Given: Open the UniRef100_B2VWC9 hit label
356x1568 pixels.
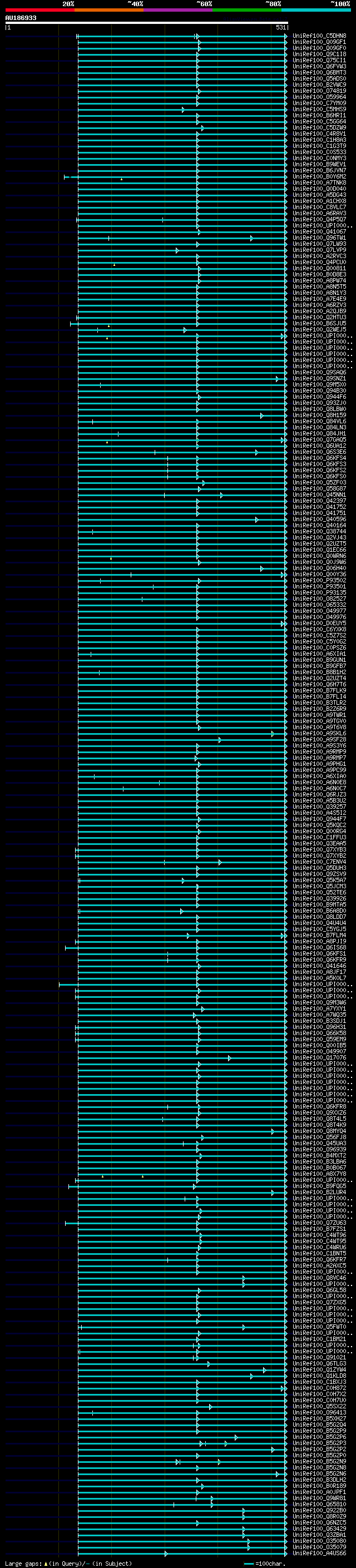Looking at the screenshot, I should point(319,85).
